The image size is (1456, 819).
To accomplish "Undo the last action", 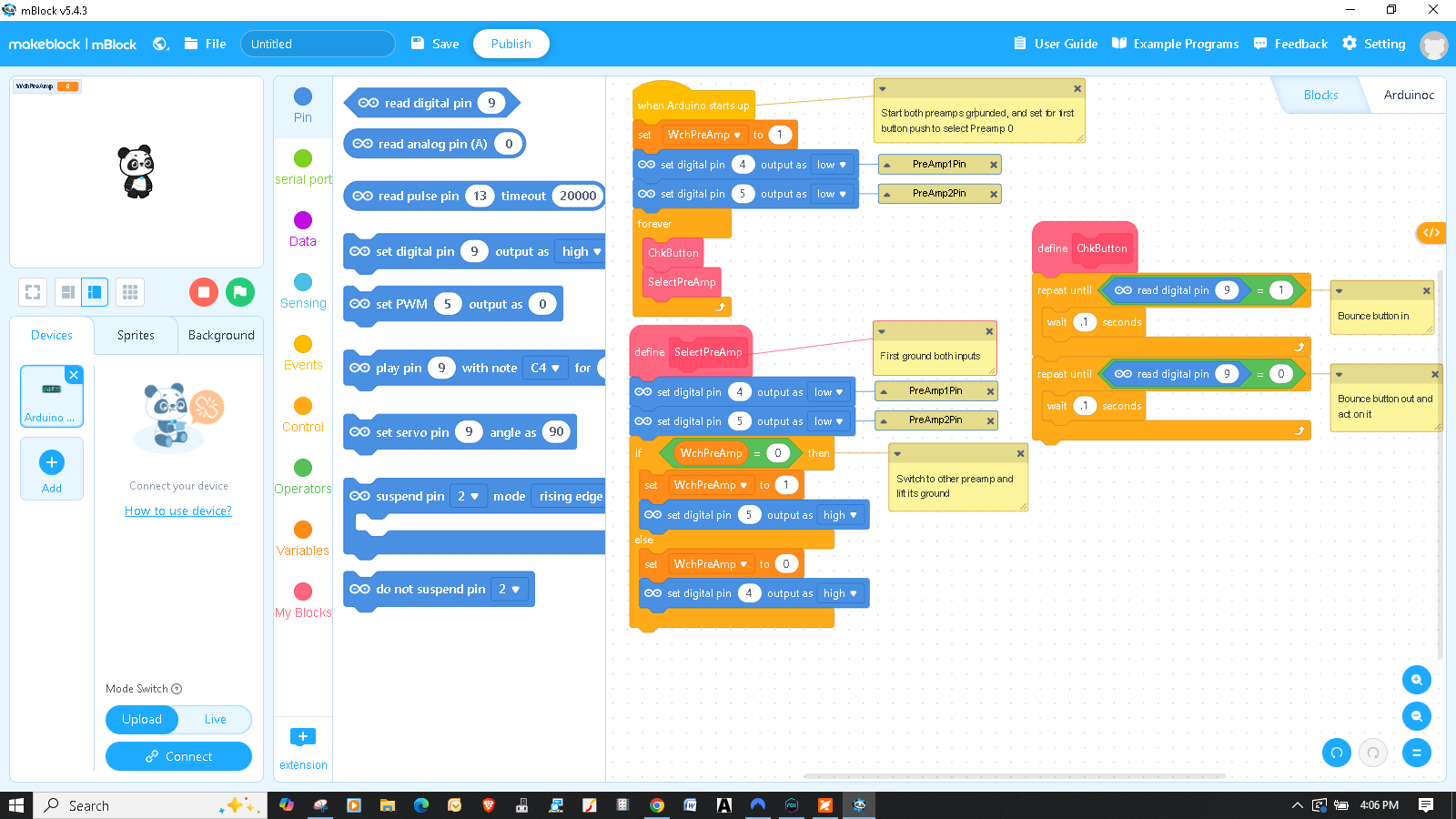I will [x=1337, y=753].
